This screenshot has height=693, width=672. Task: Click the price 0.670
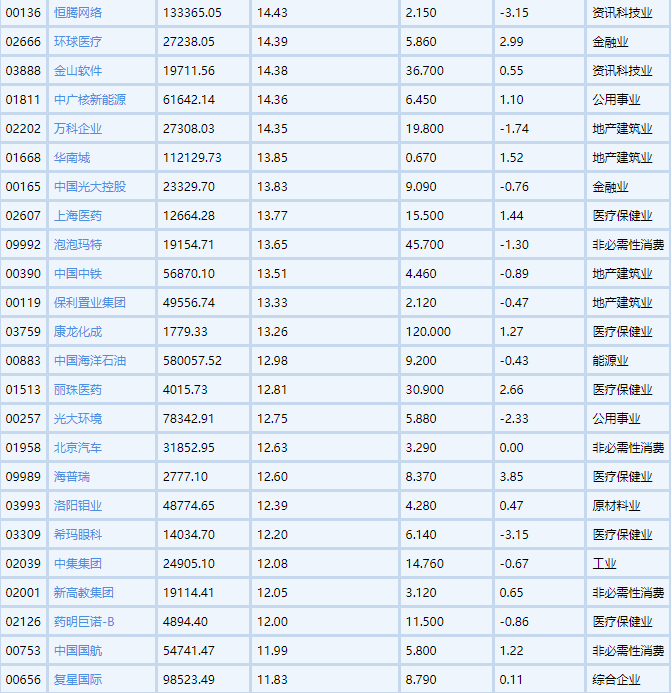[x=421, y=158]
